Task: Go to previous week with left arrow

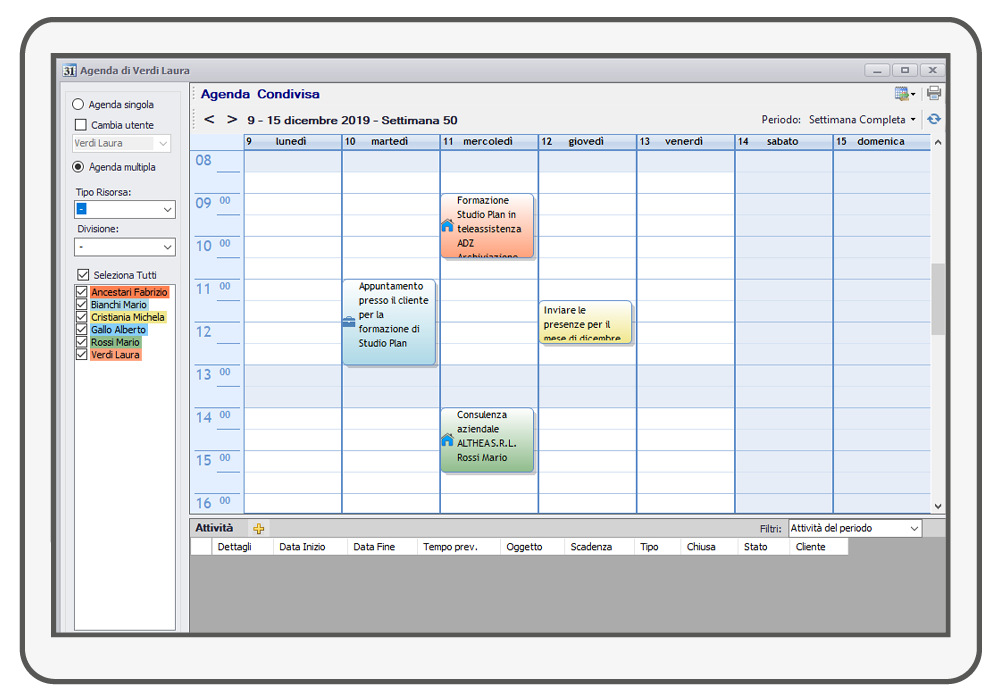Action: tap(209, 119)
